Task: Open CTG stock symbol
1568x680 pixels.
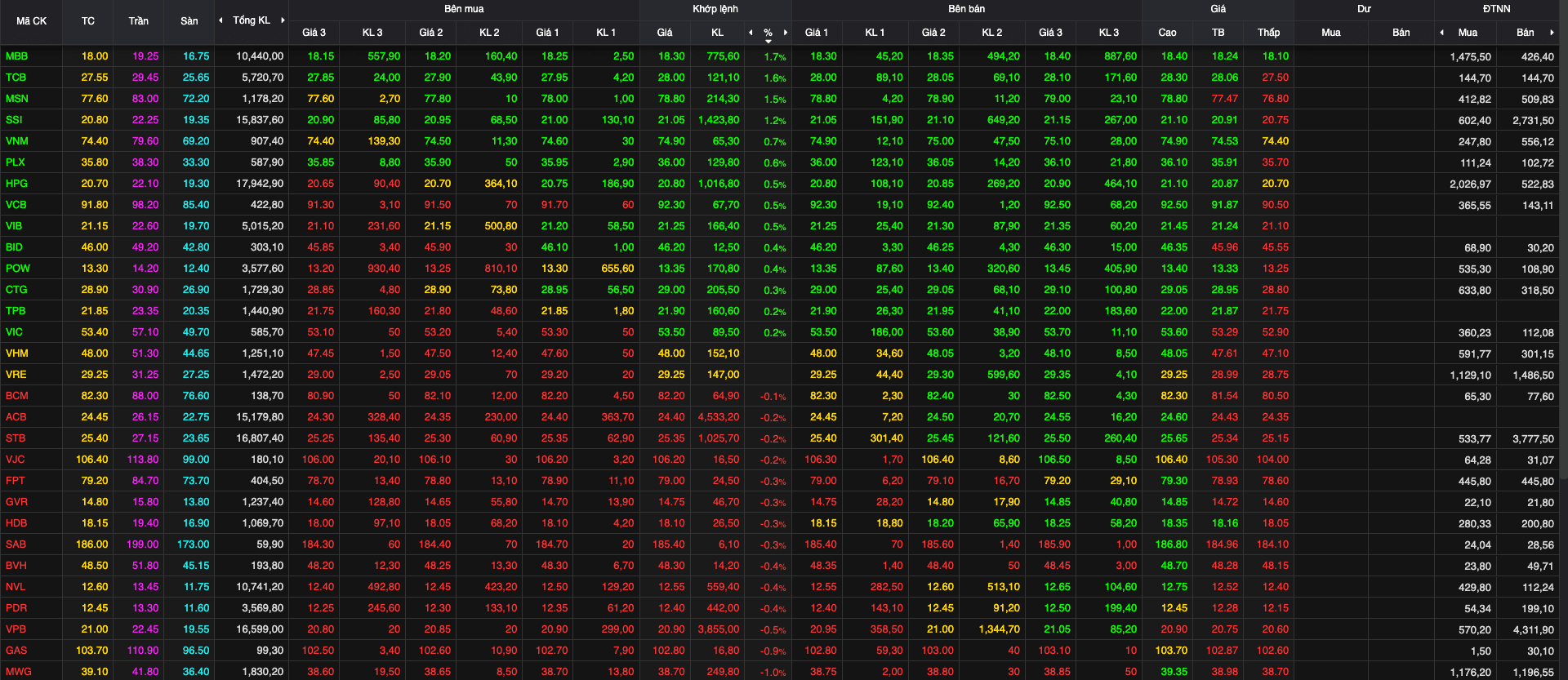Action: pos(16,290)
